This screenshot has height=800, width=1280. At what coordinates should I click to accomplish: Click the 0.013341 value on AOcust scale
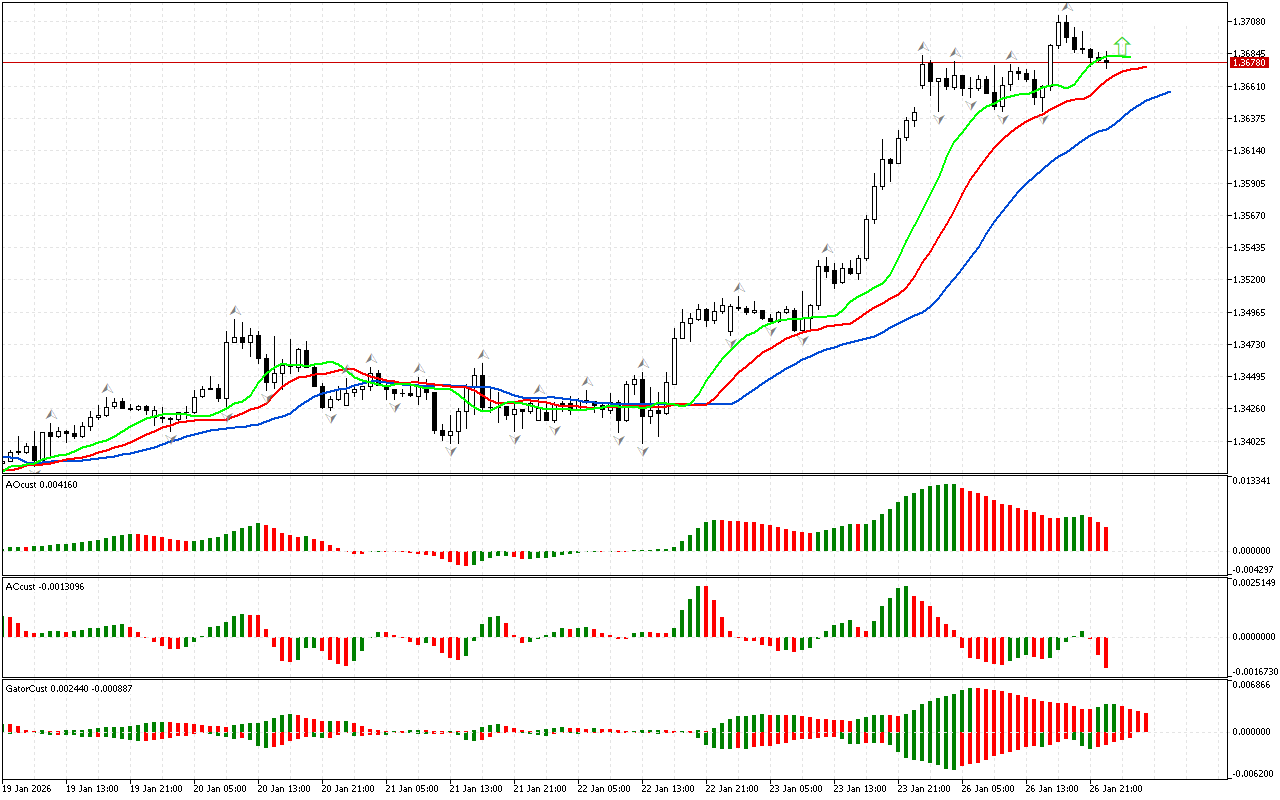[x=1251, y=481]
